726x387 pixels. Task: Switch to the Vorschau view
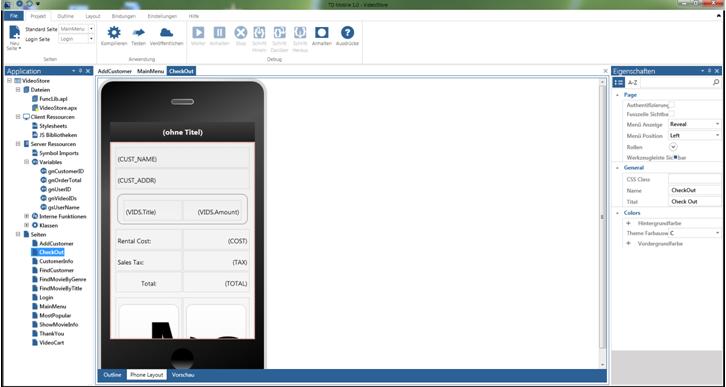click(183, 375)
